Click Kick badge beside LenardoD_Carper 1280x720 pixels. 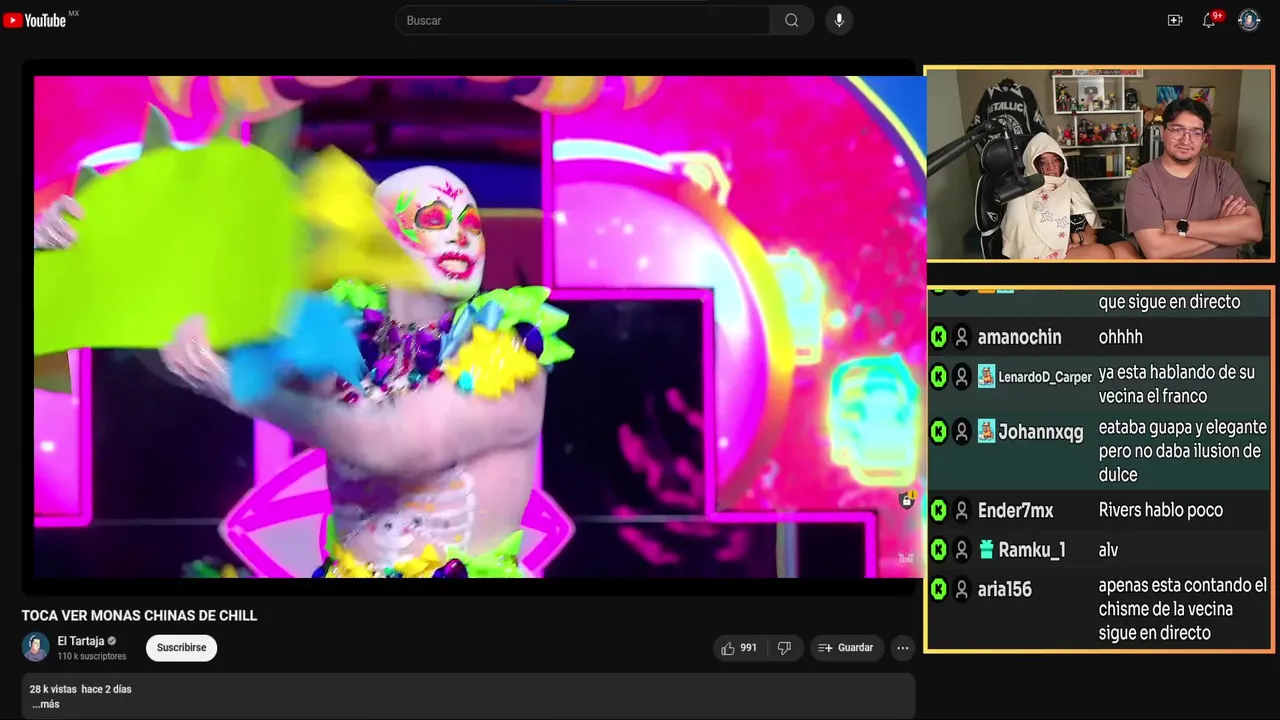pos(938,377)
